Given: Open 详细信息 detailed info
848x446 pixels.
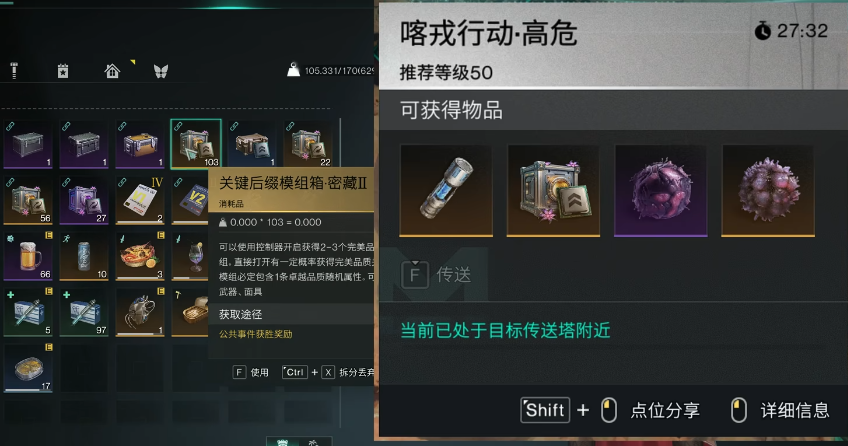Looking at the screenshot, I should click(780, 410).
